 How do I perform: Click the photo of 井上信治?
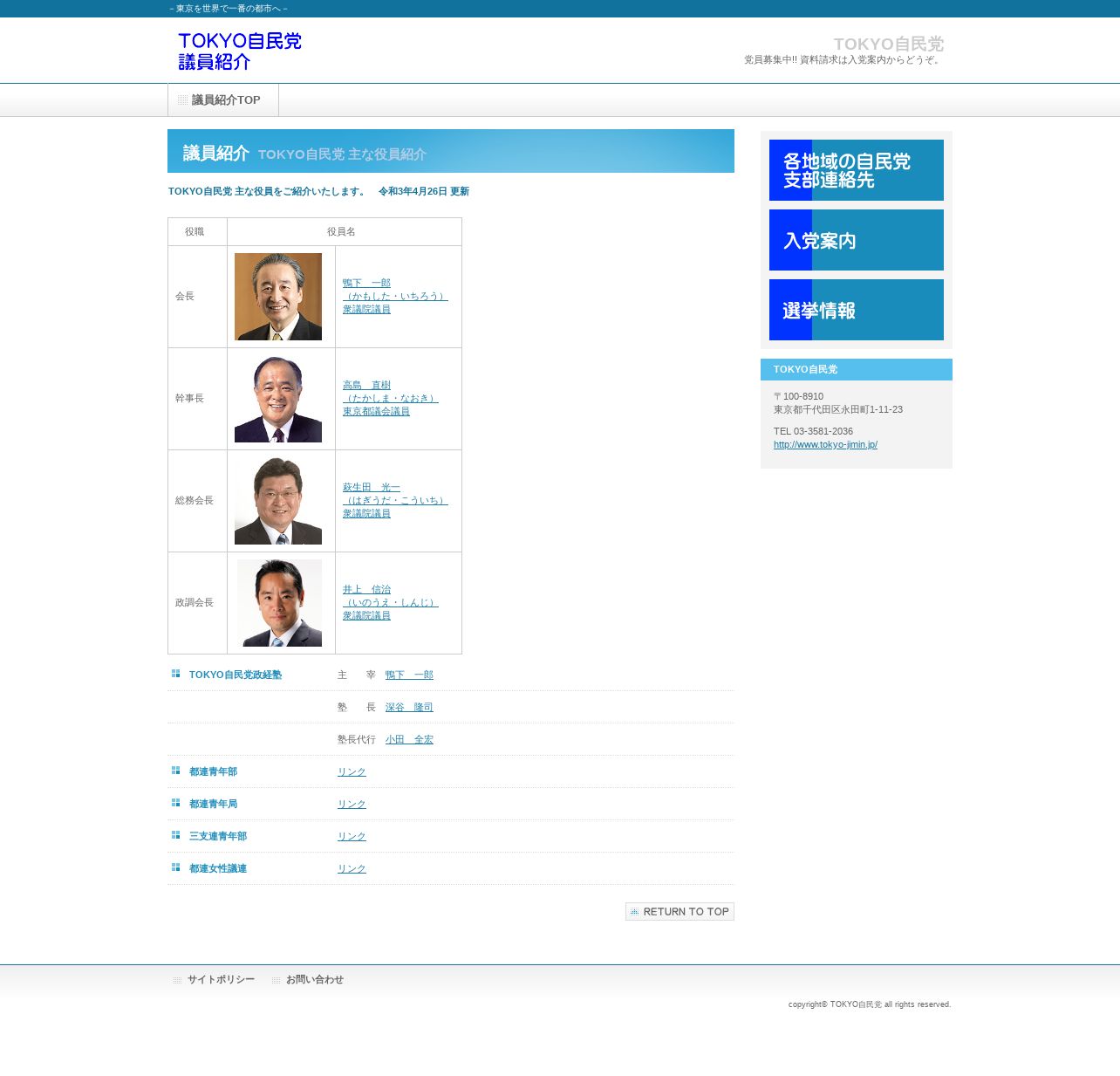279,603
